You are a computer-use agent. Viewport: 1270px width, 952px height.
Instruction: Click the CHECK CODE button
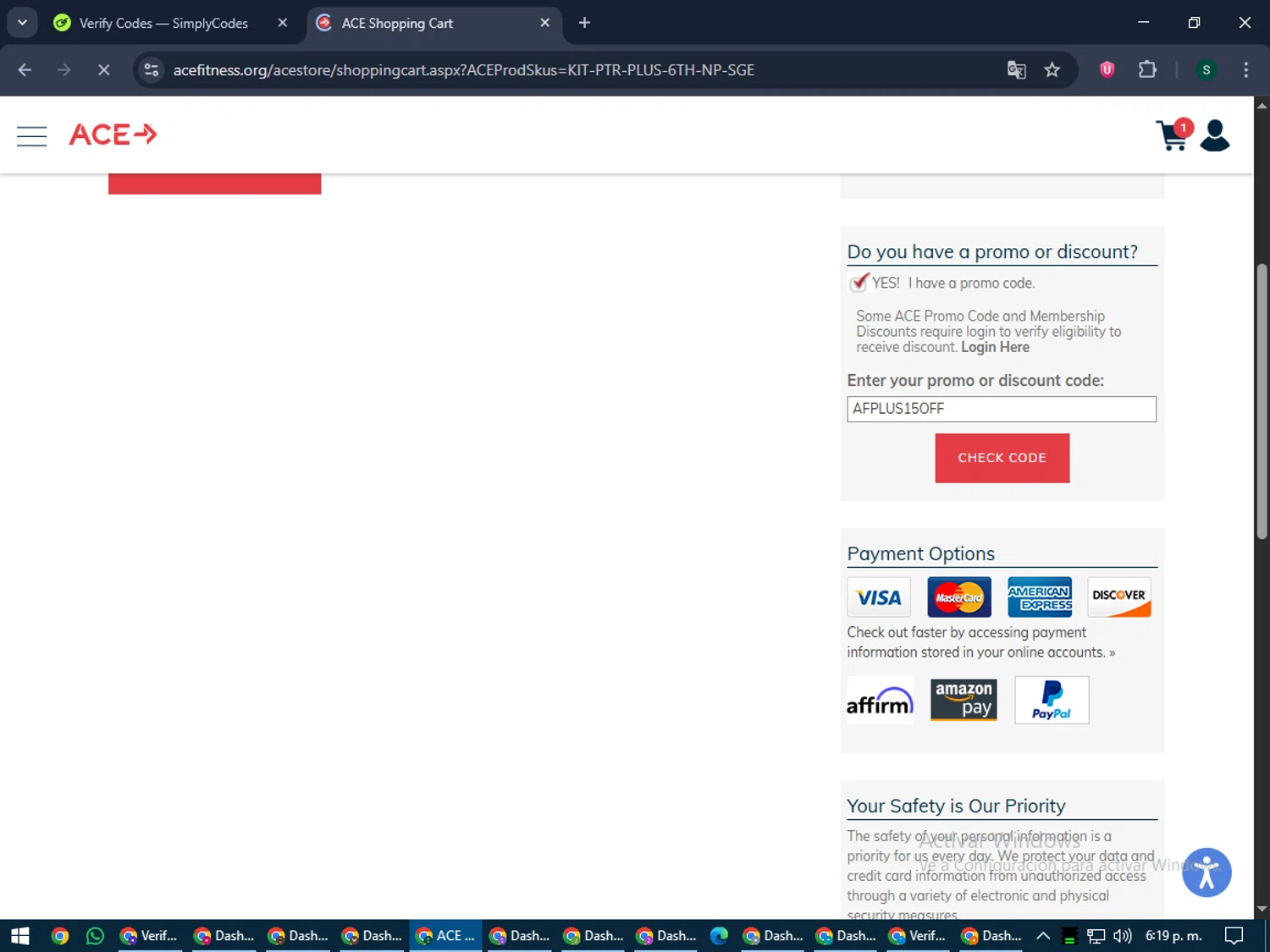coord(1002,458)
